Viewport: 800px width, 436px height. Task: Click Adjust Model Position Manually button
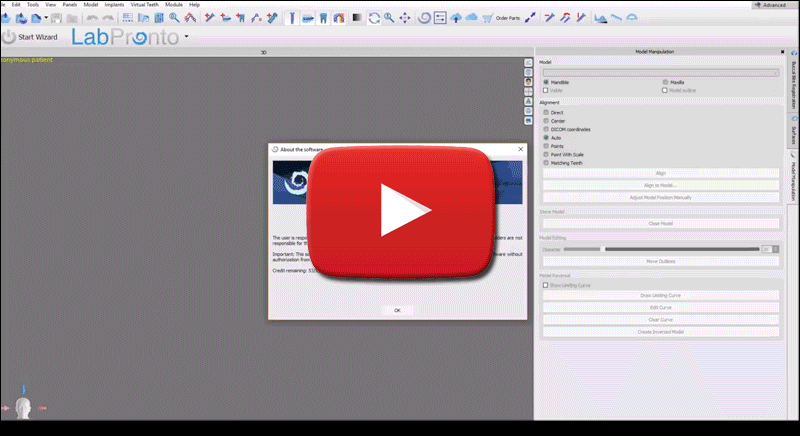tap(661, 197)
